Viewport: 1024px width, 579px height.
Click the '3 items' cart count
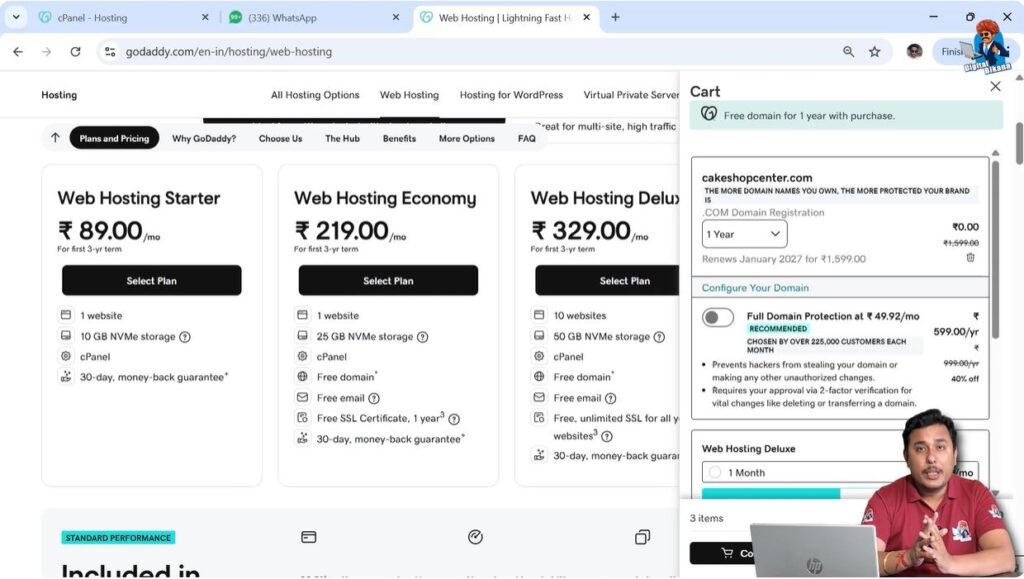point(707,518)
